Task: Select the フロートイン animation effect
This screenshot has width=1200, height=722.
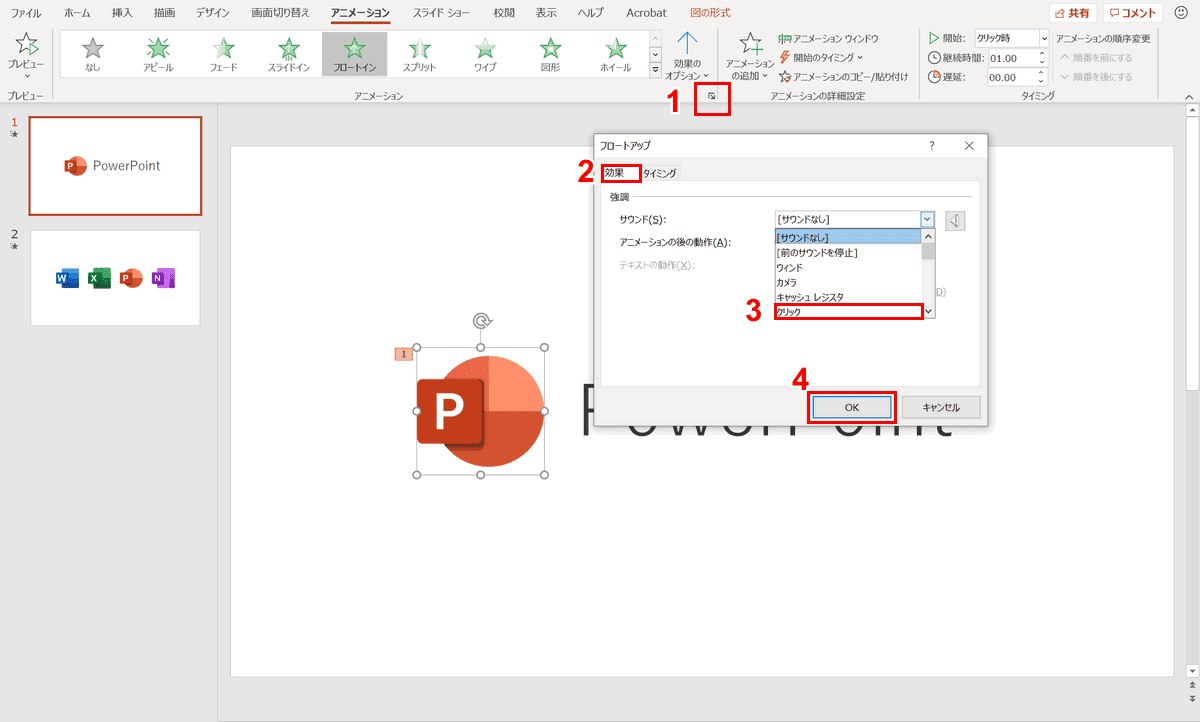Action: (354, 54)
